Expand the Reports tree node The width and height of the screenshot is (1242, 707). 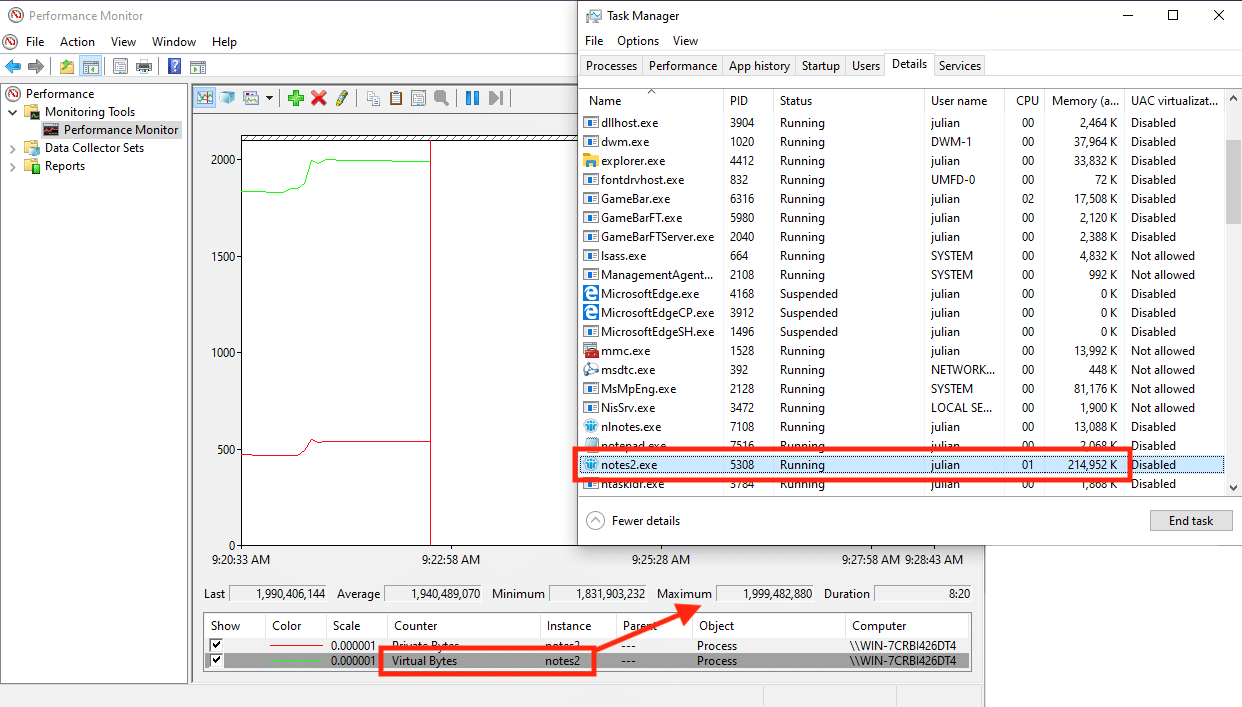(x=13, y=166)
